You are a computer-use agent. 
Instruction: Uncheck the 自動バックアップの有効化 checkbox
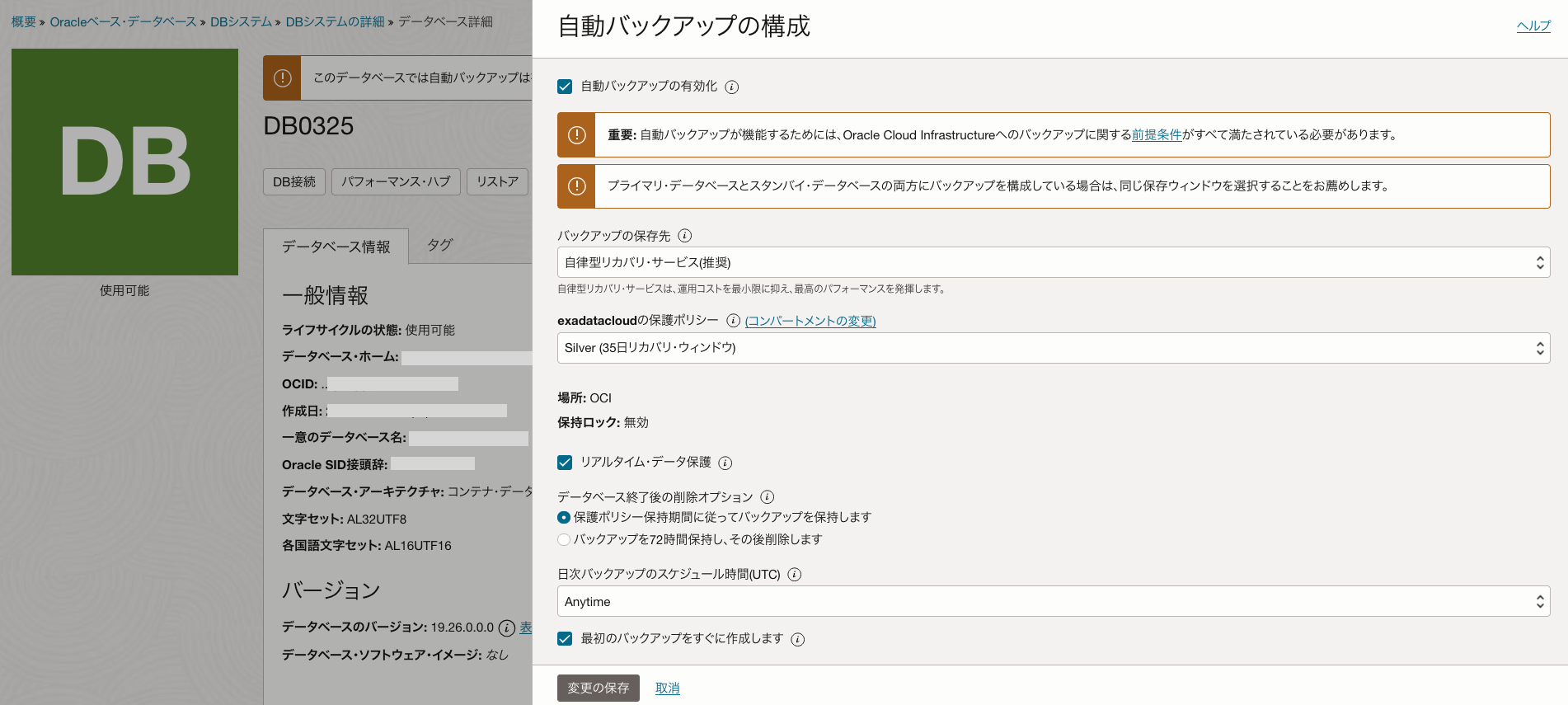[565, 87]
